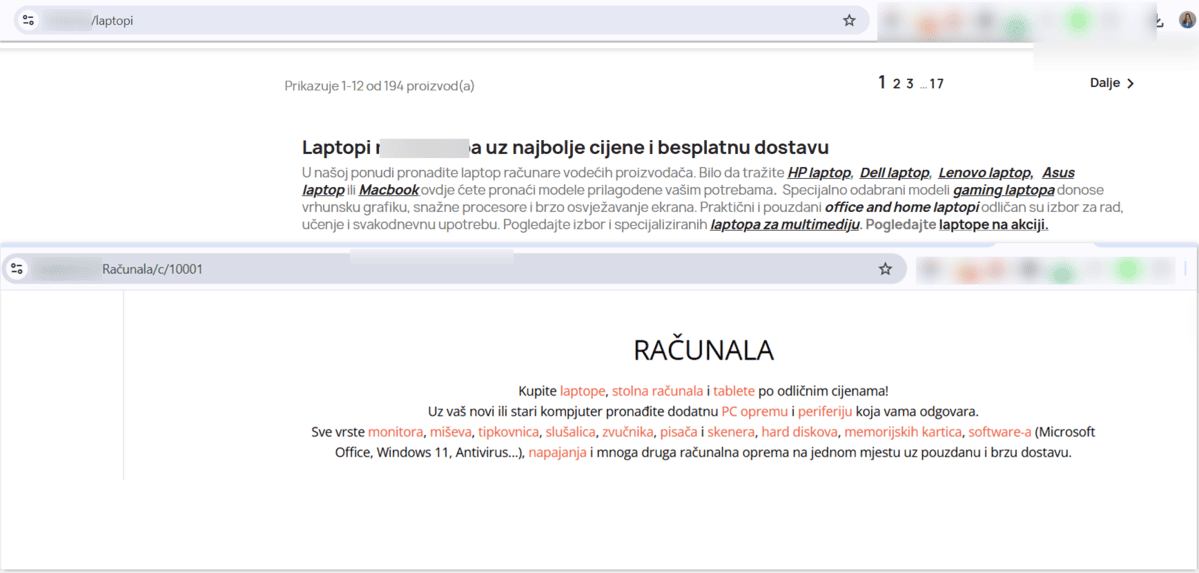Open the laptope na akciji link
1199x573 pixels.
[994, 225]
